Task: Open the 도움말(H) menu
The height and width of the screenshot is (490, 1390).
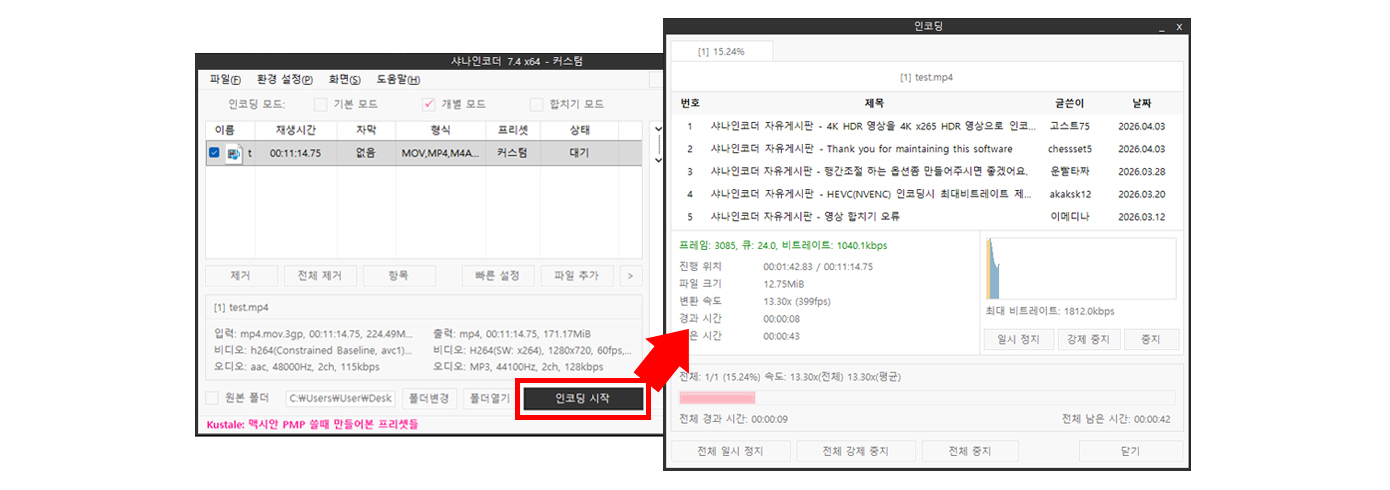Action: [x=398, y=80]
